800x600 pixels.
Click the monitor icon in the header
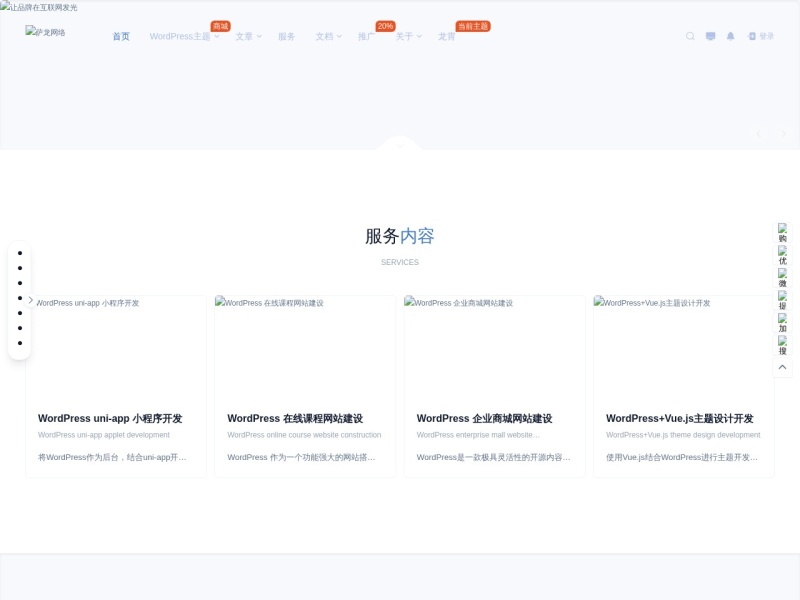click(710, 36)
